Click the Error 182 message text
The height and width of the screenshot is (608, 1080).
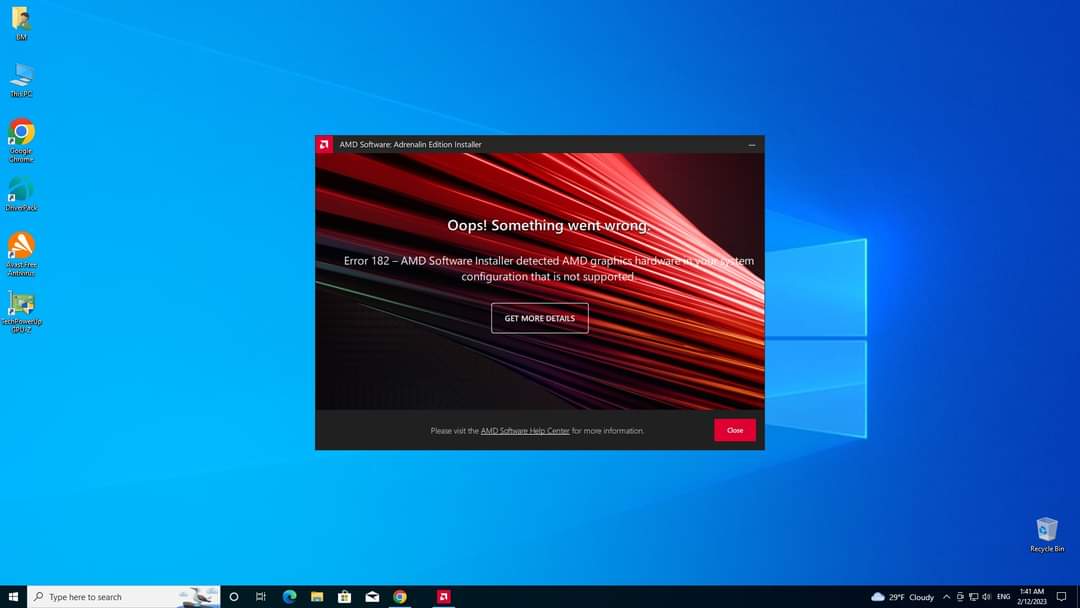tap(548, 269)
